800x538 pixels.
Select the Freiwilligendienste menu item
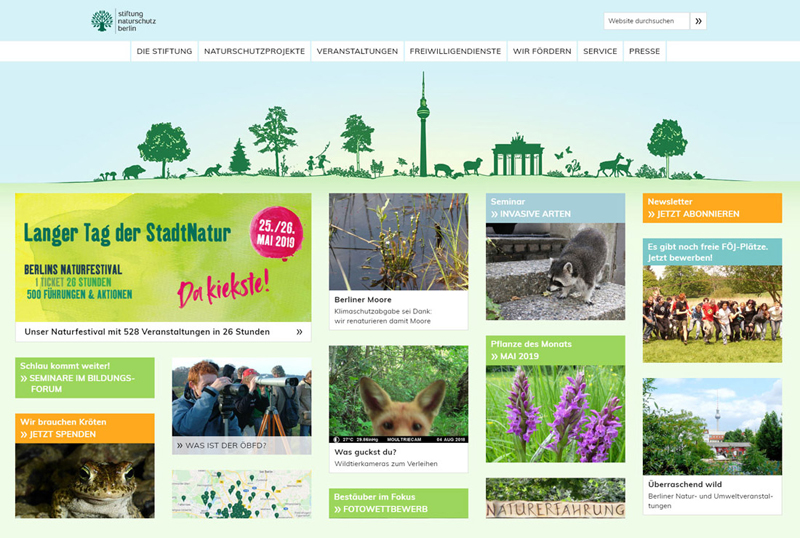(x=455, y=51)
